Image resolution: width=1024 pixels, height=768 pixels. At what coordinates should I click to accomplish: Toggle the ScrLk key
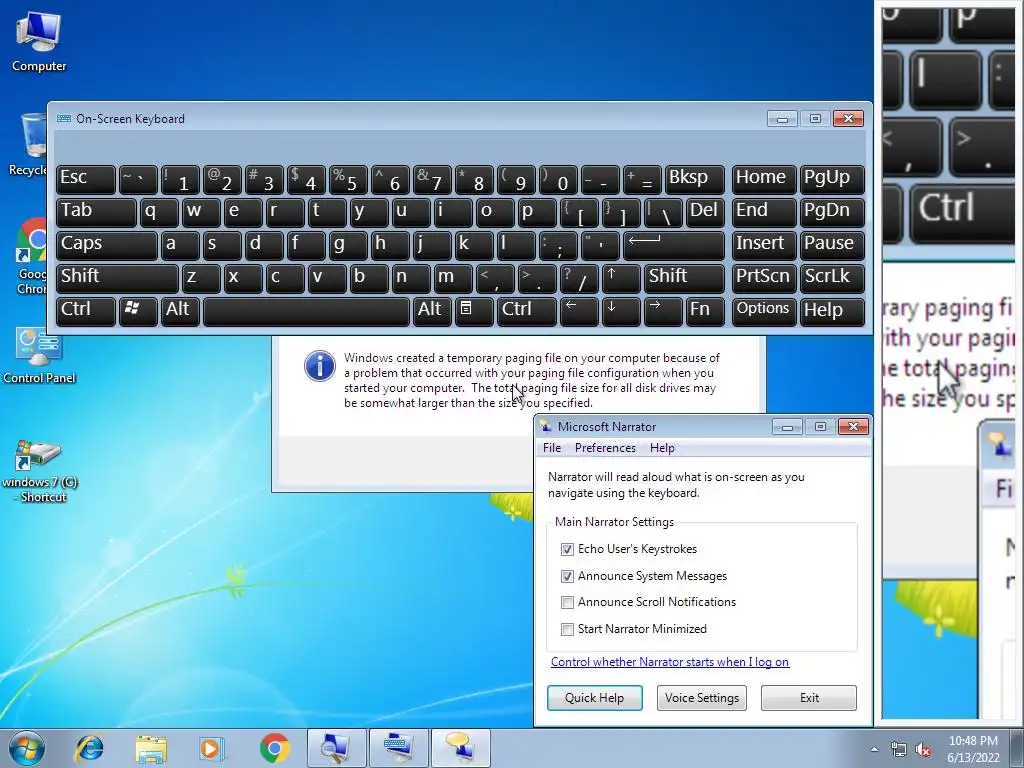[x=832, y=278]
